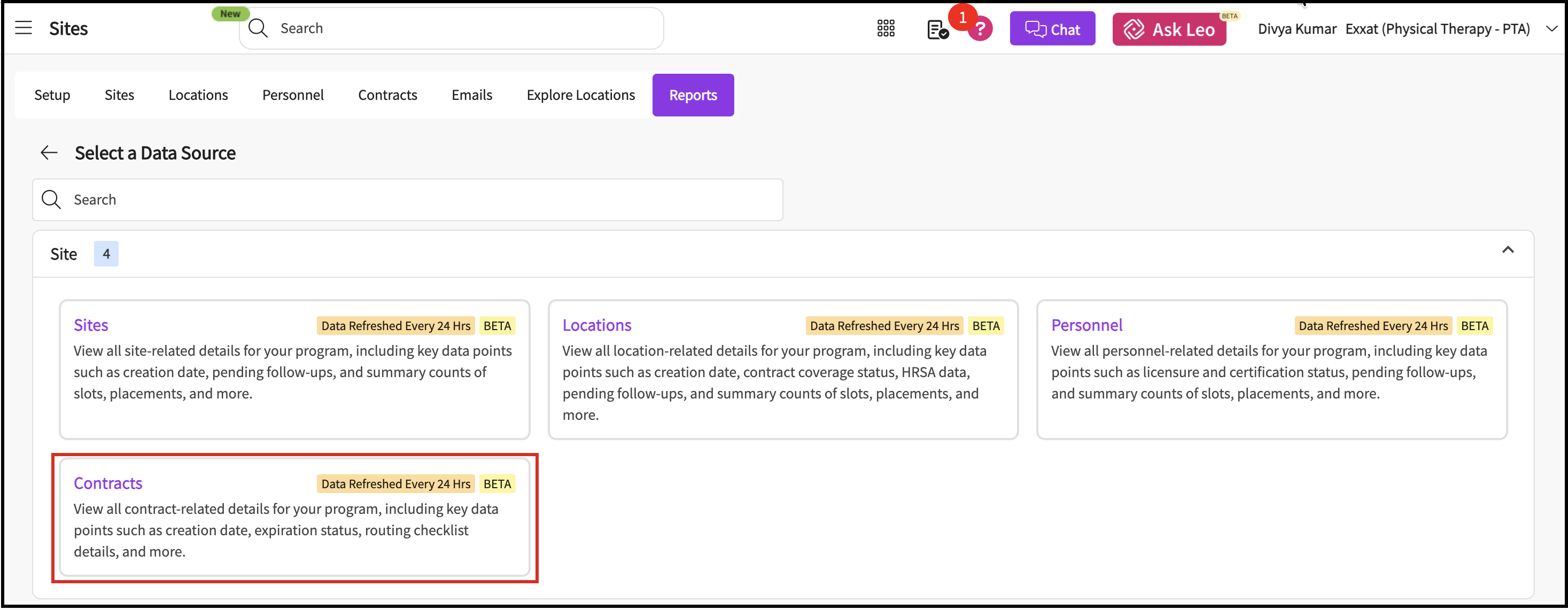Select the Reports tab
Image resolution: width=1568 pixels, height=610 pixels.
click(x=693, y=95)
